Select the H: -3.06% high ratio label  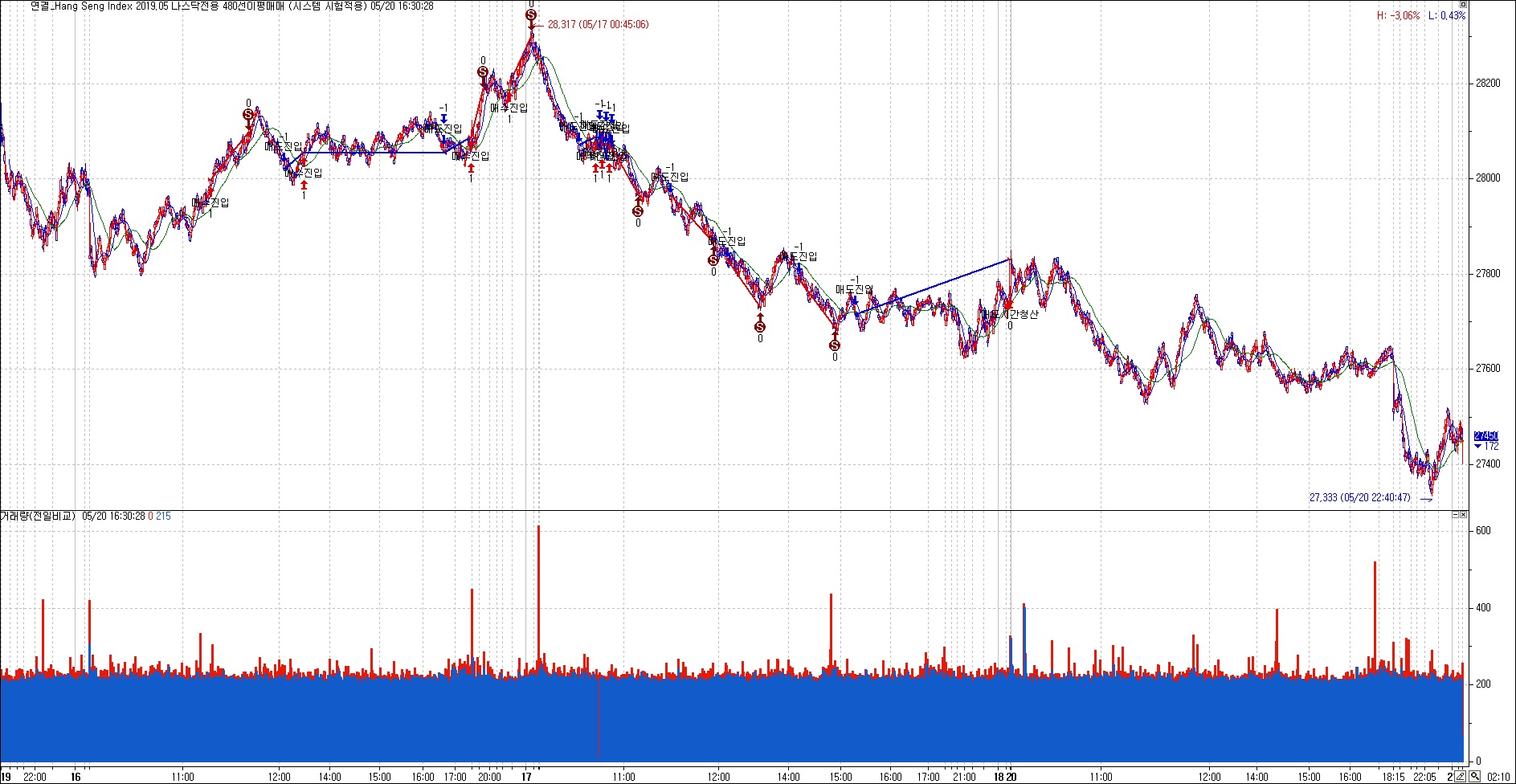pos(1399,15)
